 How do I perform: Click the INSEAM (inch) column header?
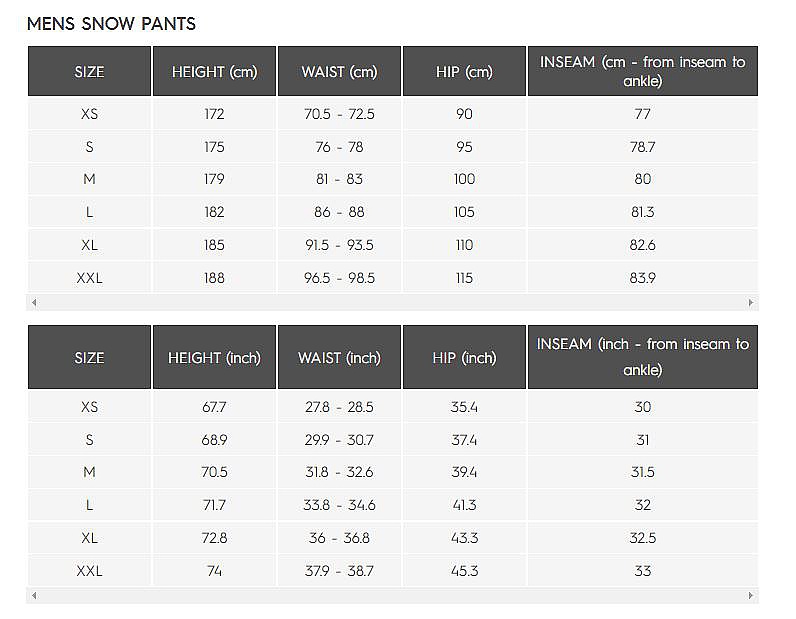pos(642,357)
